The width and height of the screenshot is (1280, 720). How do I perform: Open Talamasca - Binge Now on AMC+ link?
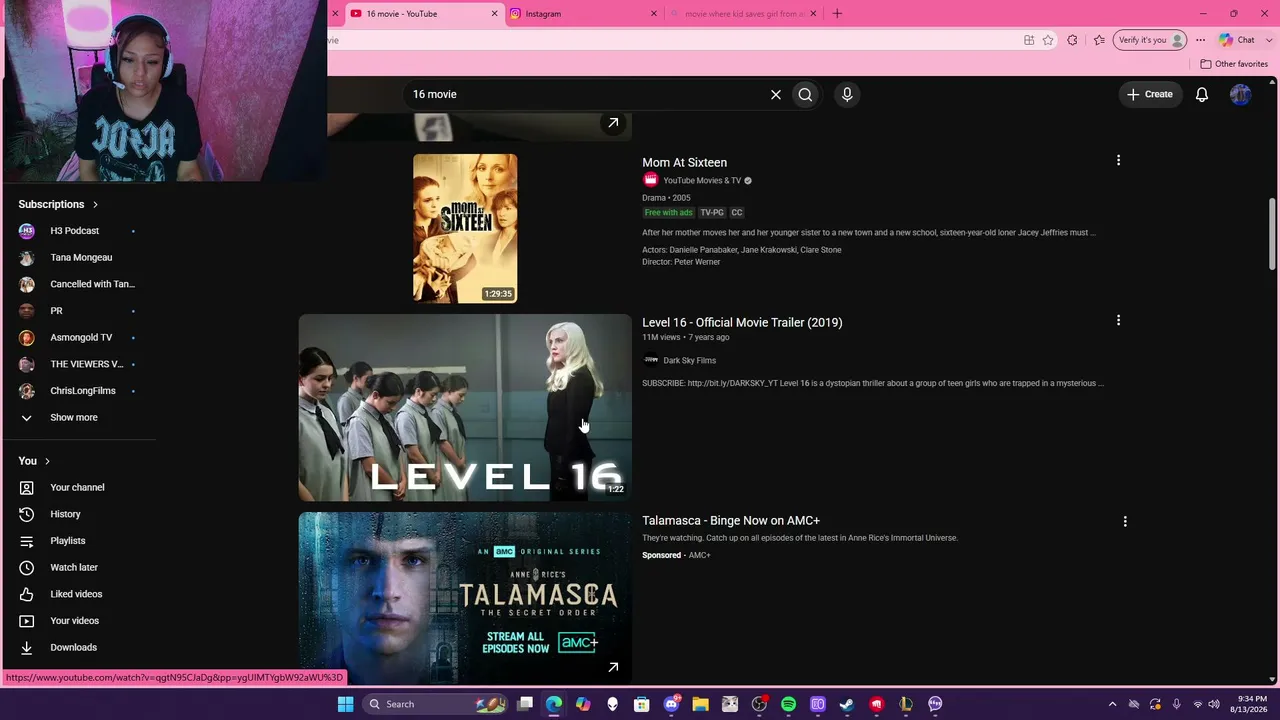point(731,520)
